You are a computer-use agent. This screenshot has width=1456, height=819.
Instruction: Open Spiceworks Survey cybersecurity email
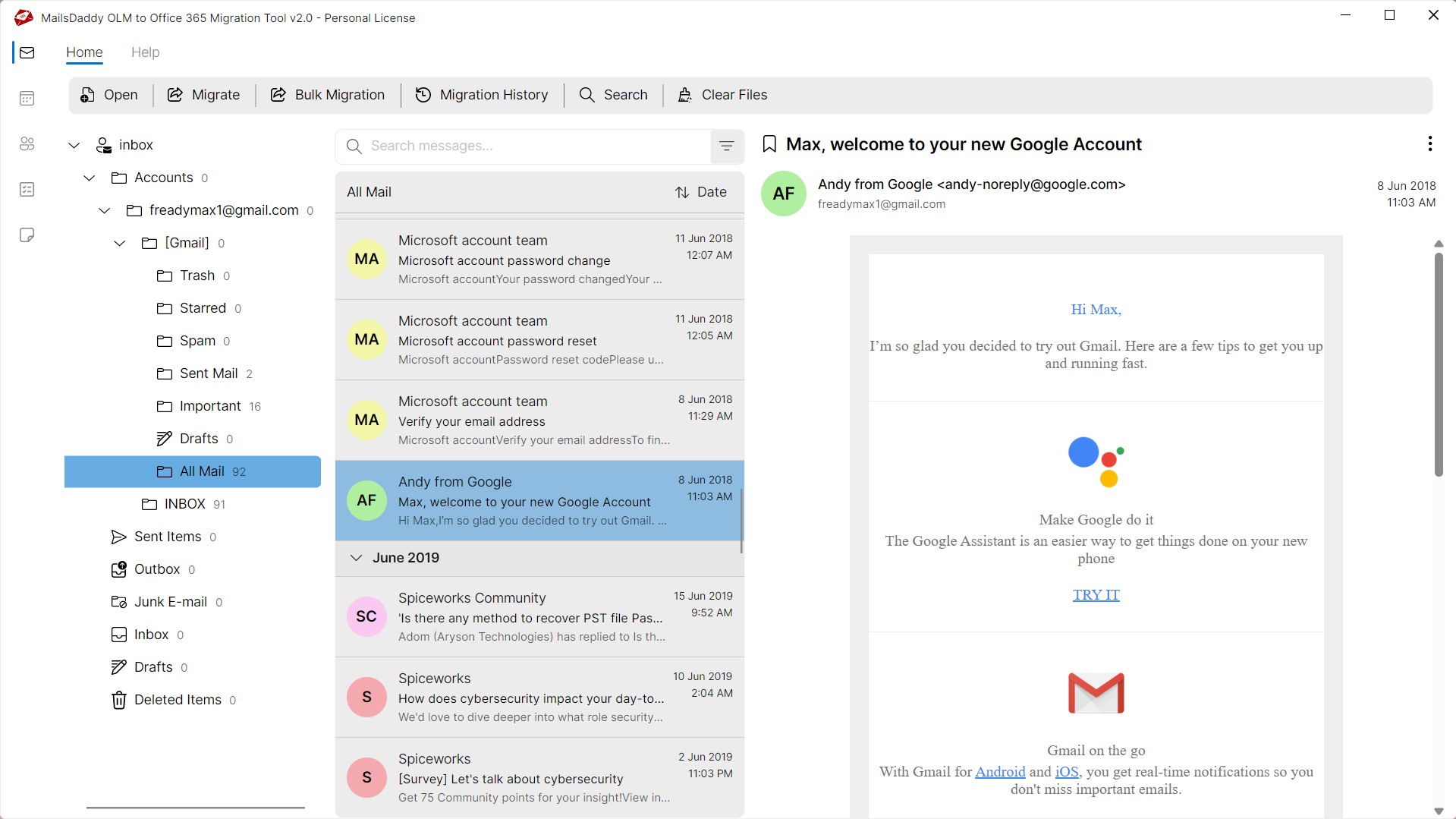click(539, 778)
